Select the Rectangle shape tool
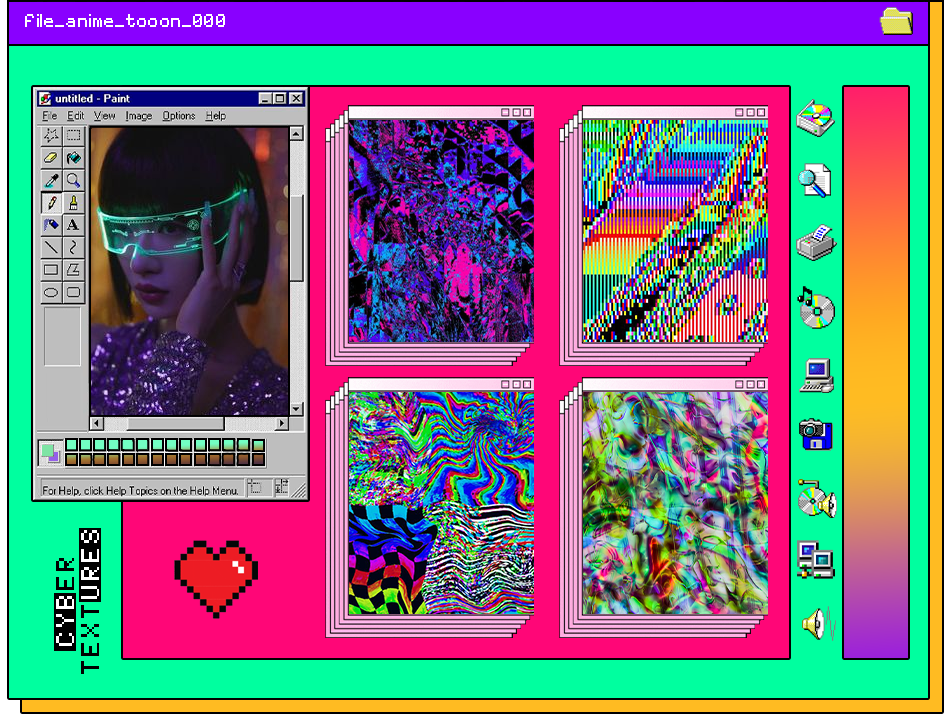 (51, 270)
